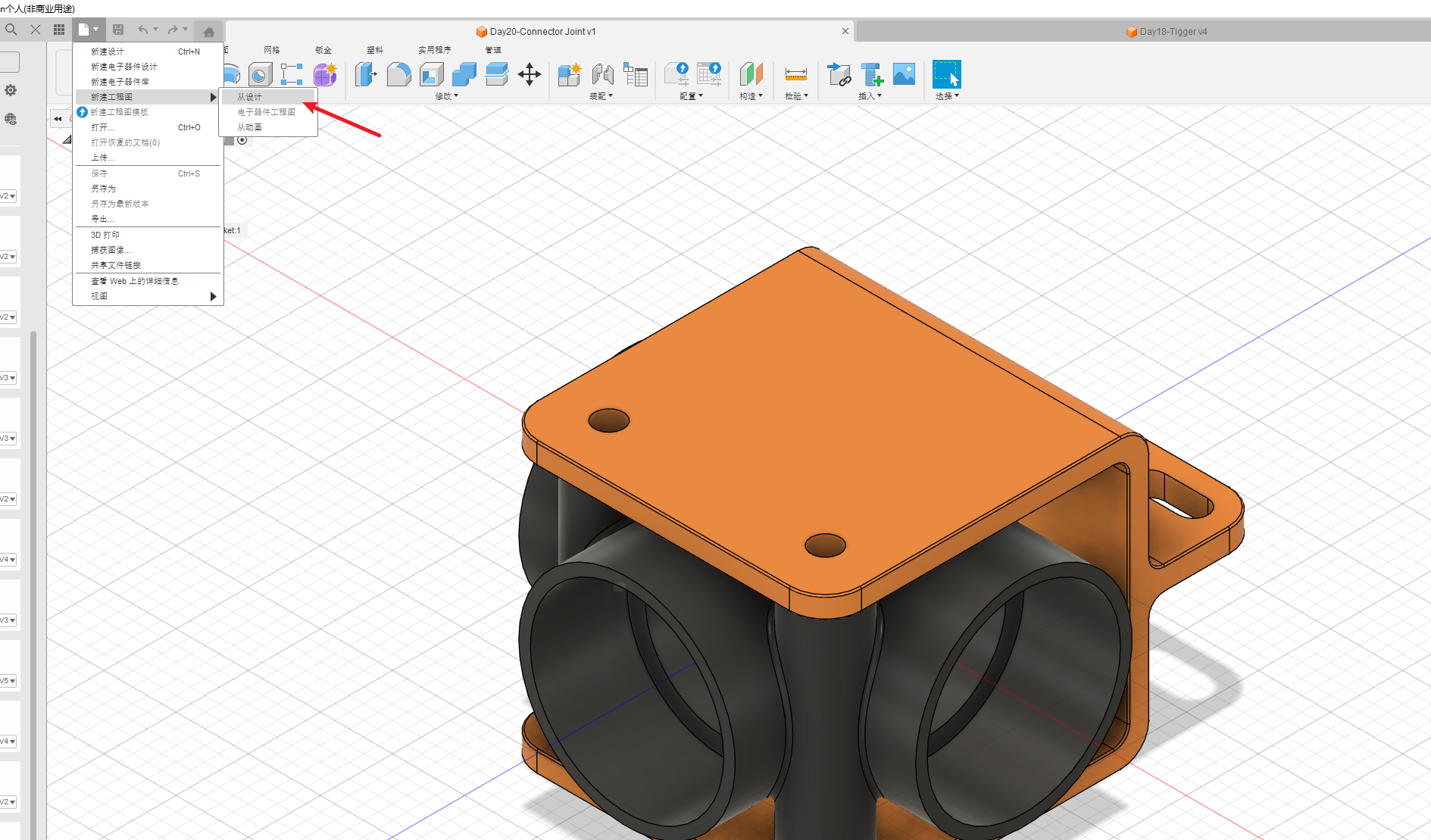Select the Shell tool icon
Viewport: 1431px width, 840px height.
tap(431, 74)
